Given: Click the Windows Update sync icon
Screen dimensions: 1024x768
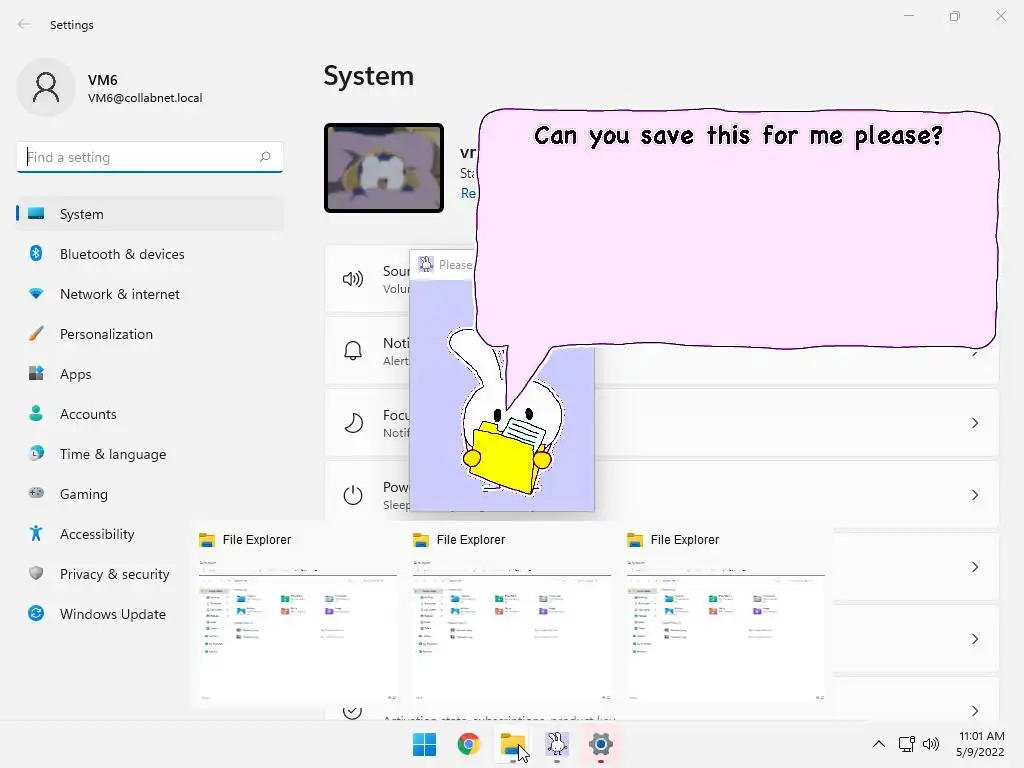Looking at the screenshot, I should pos(36,613).
